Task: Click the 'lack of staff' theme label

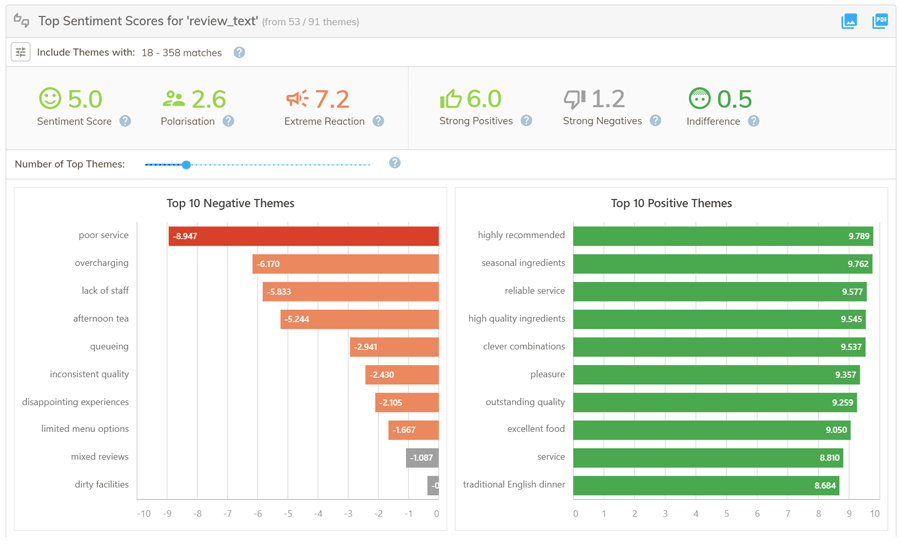Action: tap(105, 290)
